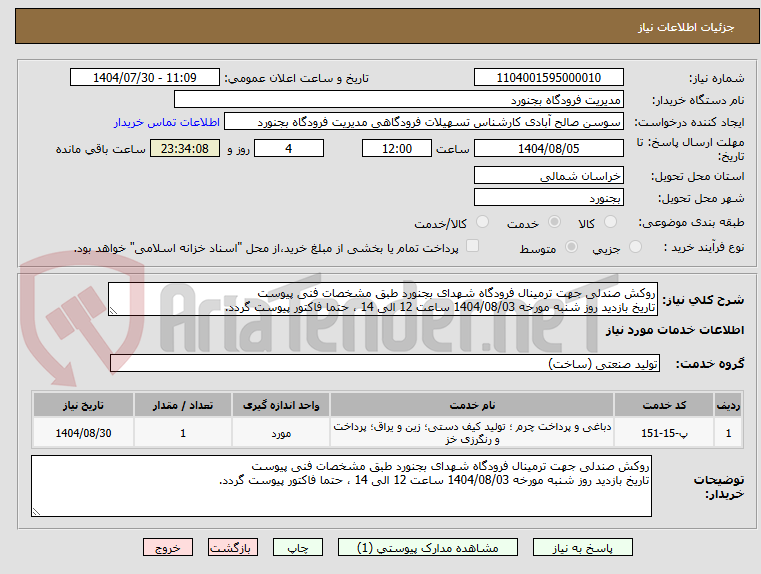Click the شماره نیاز number field
761x574 pixels.
click(x=548, y=78)
